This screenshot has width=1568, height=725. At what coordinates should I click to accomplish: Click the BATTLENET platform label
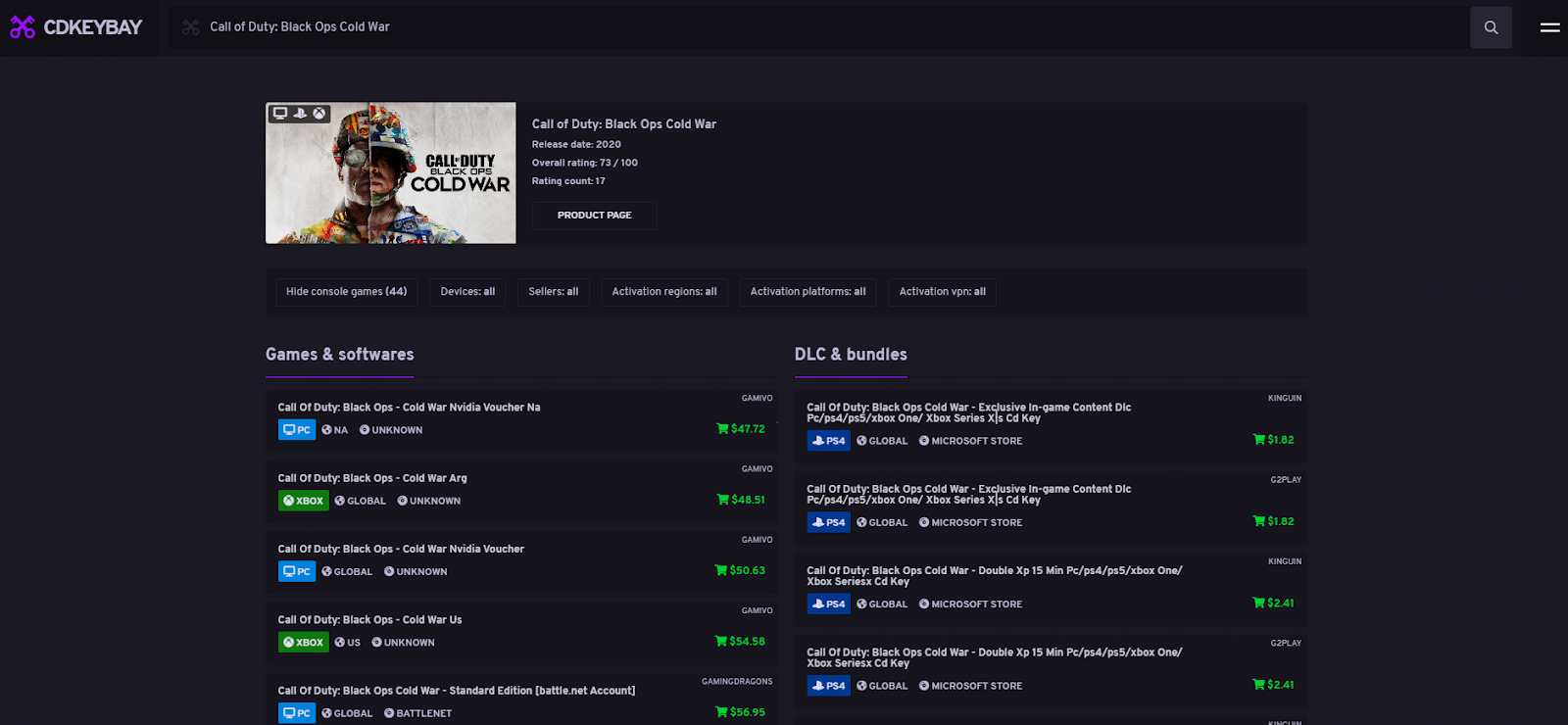(x=424, y=714)
